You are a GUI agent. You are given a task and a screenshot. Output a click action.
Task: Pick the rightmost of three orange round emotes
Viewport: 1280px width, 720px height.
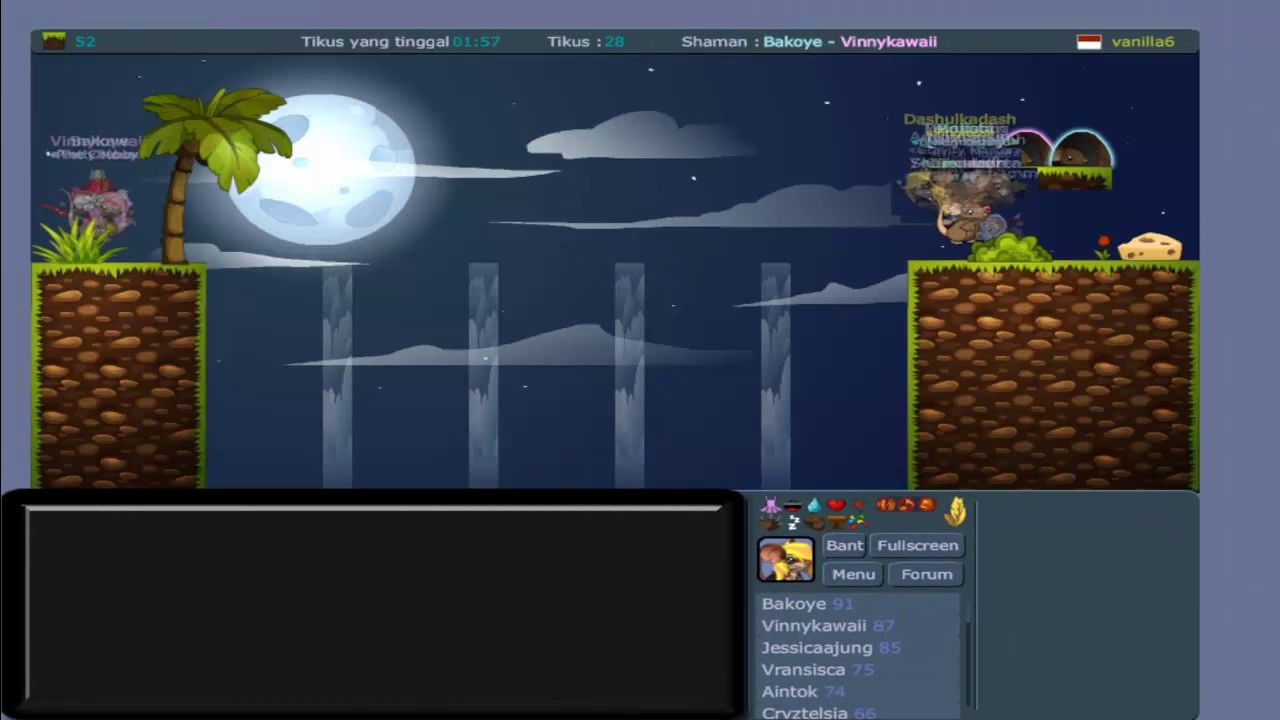(927, 505)
